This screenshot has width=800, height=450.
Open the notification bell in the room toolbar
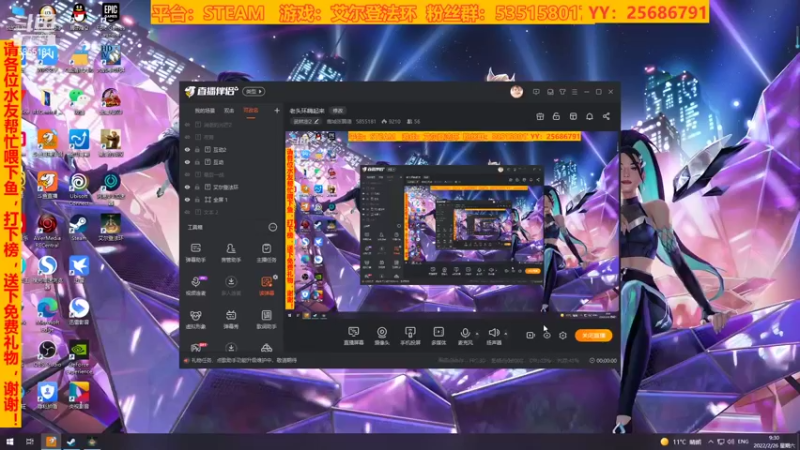[589, 116]
